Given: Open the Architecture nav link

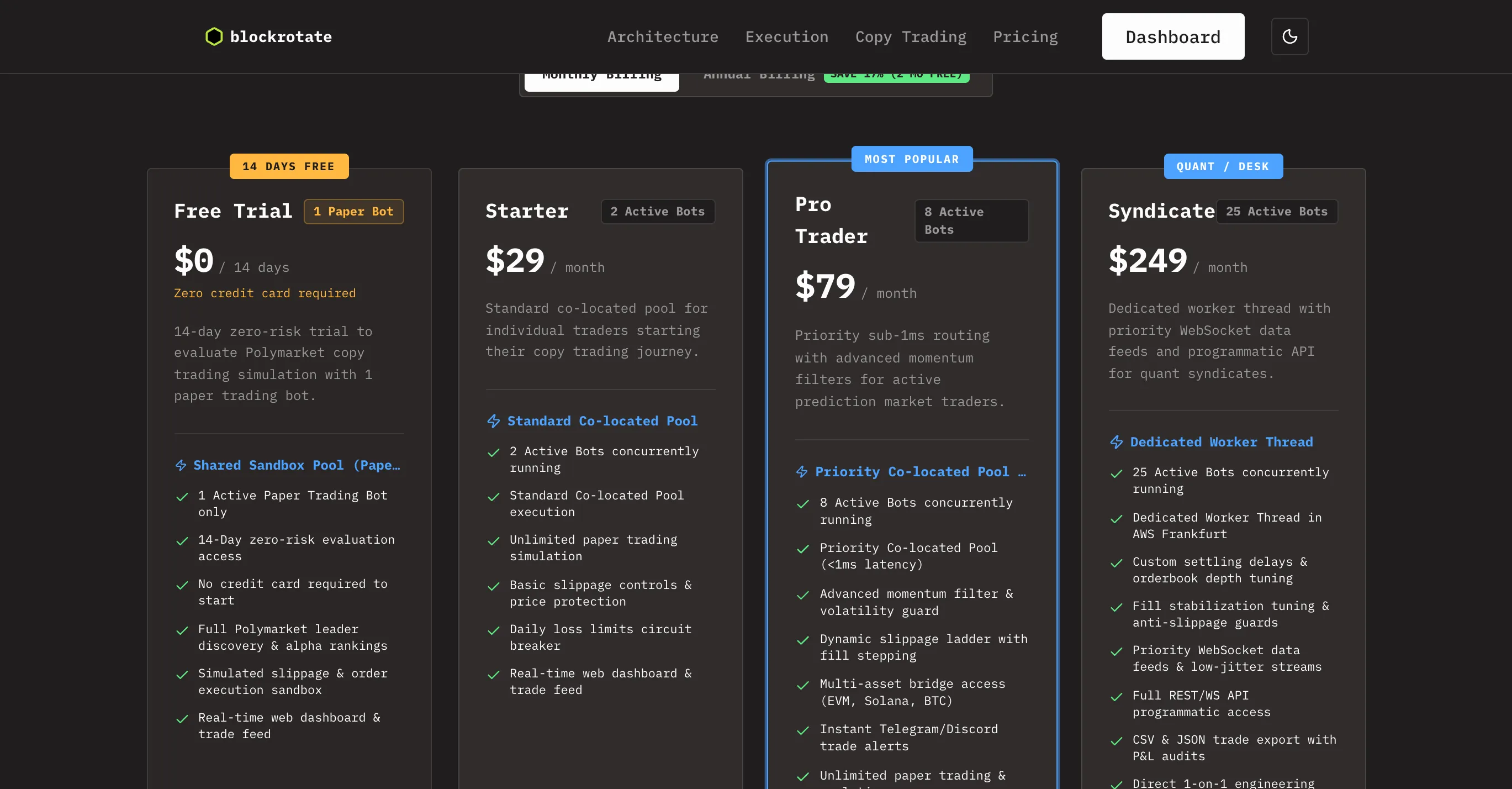Looking at the screenshot, I should click(663, 36).
